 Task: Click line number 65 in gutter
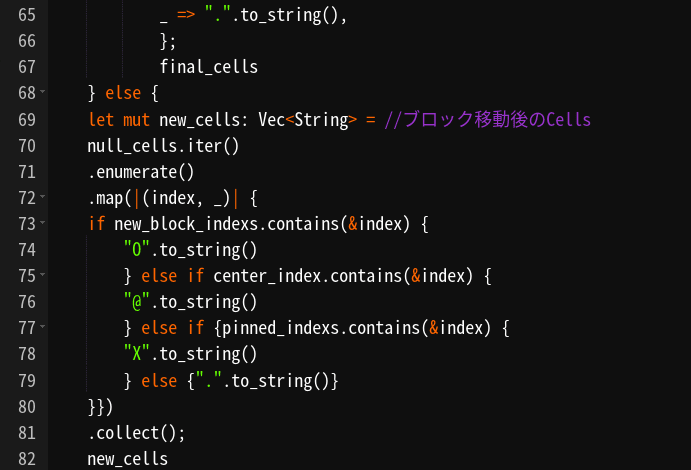[x=27, y=15]
